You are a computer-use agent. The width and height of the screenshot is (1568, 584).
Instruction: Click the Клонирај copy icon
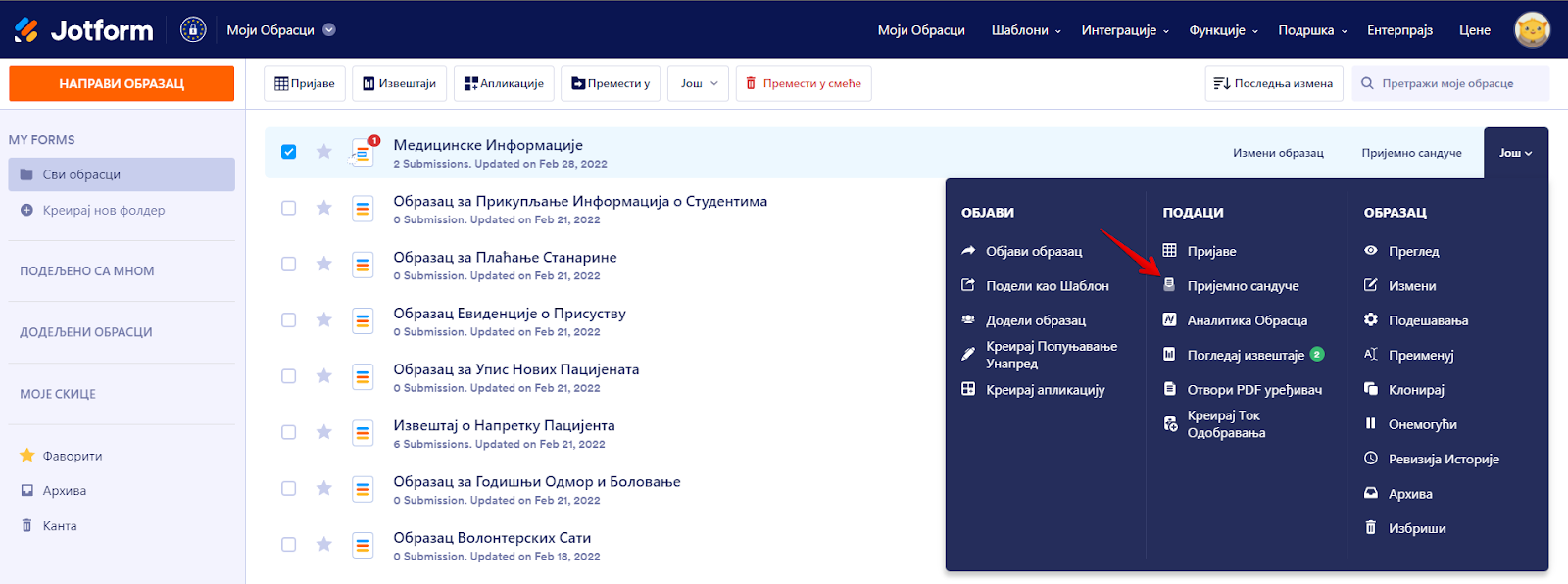click(x=1371, y=389)
